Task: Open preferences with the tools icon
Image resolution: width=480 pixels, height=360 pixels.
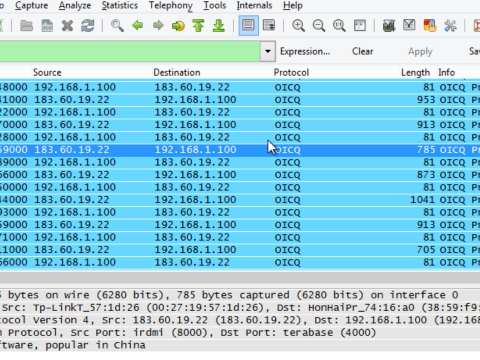Action: coord(450,26)
